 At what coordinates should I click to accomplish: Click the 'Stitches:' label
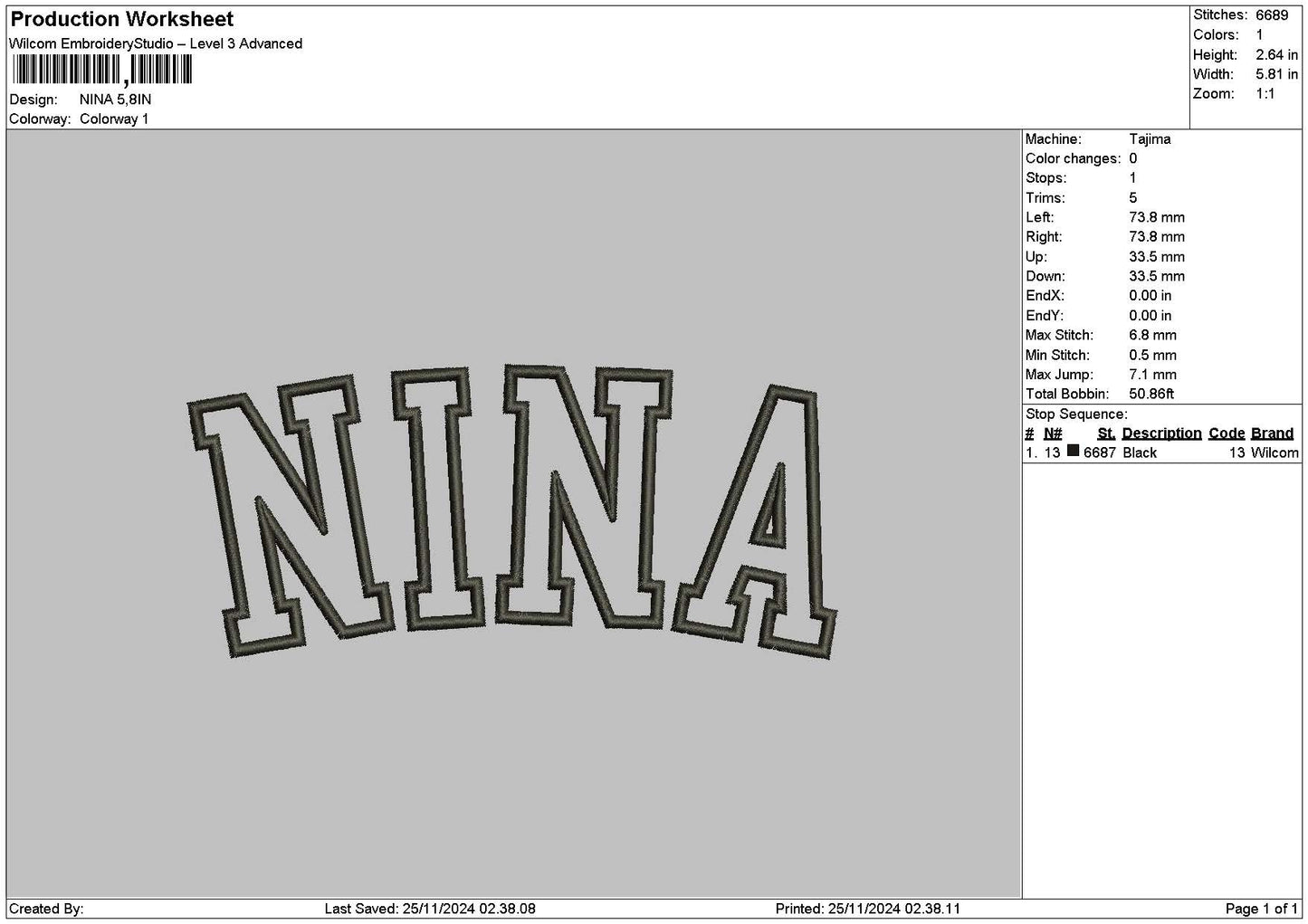tap(1220, 15)
